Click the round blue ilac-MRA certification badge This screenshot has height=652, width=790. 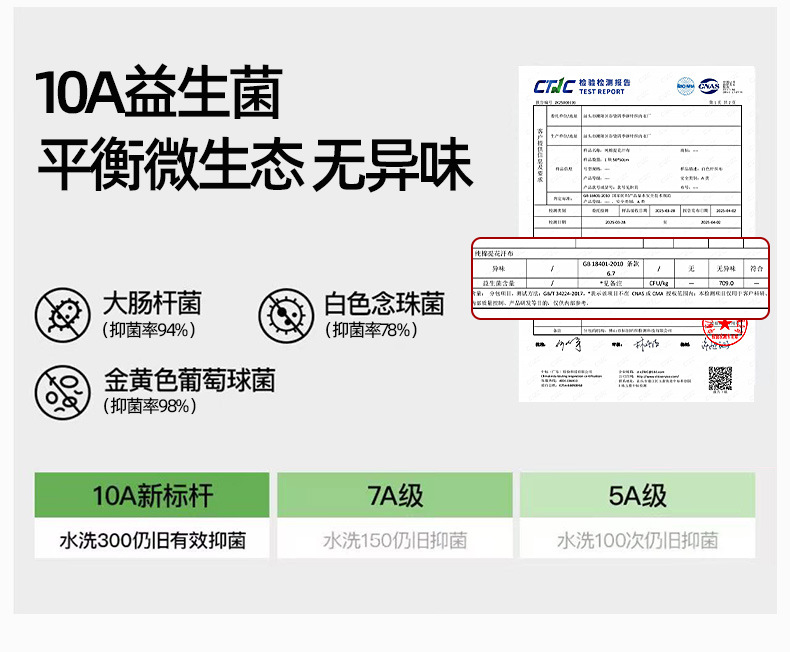tap(685, 86)
